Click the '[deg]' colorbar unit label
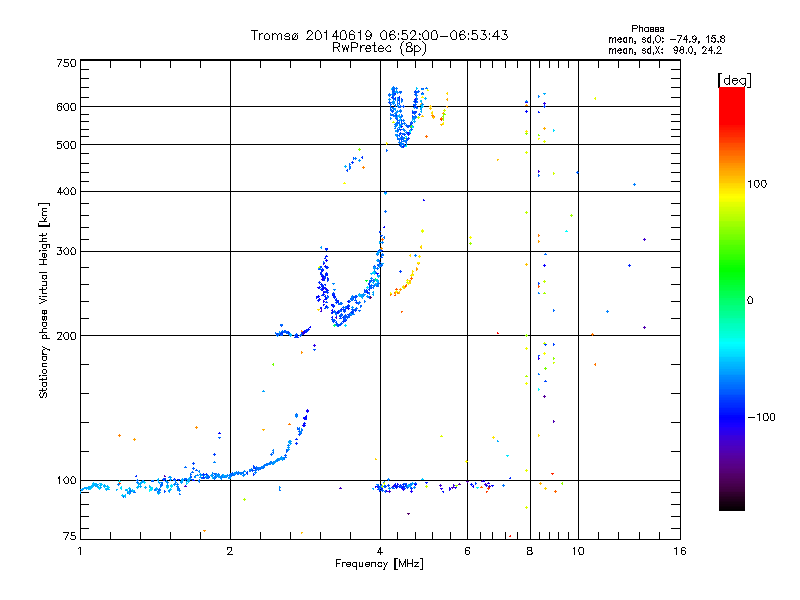This screenshot has width=800, height=600. pos(734,80)
